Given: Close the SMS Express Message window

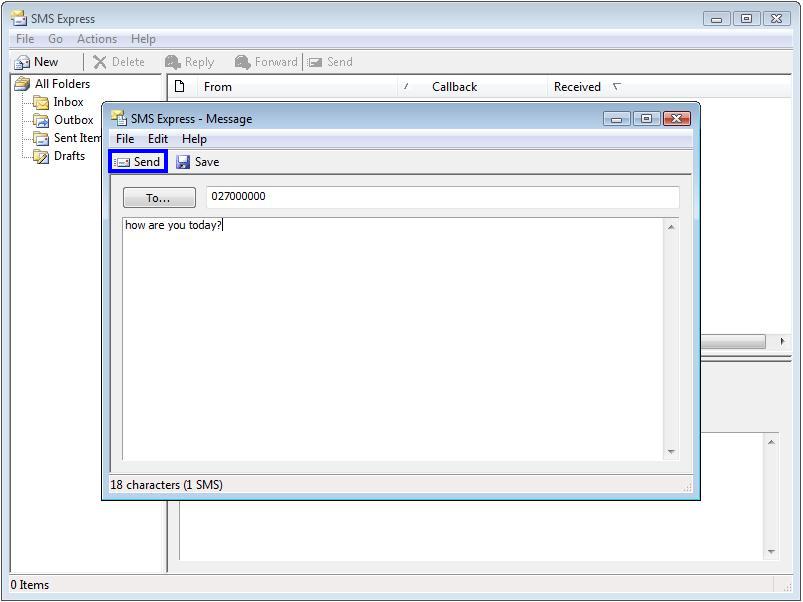Looking at the screenshot, I should click(x=677, y=119).
